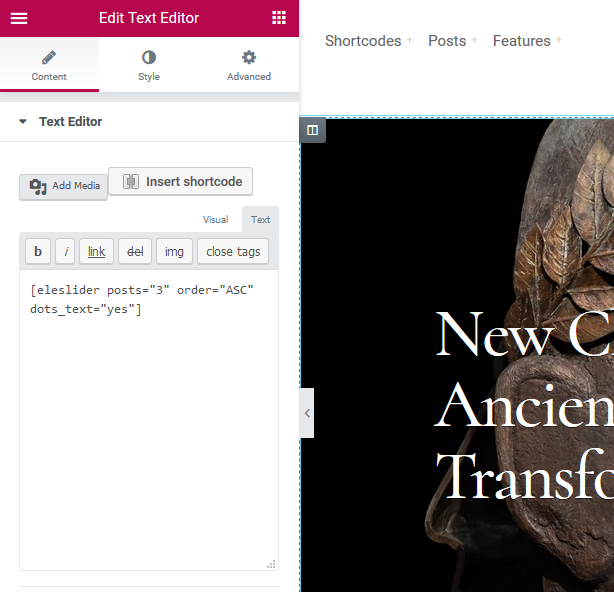614x592 pixels.
Task: Click the close tags button
Action: (x=233, y=252)
